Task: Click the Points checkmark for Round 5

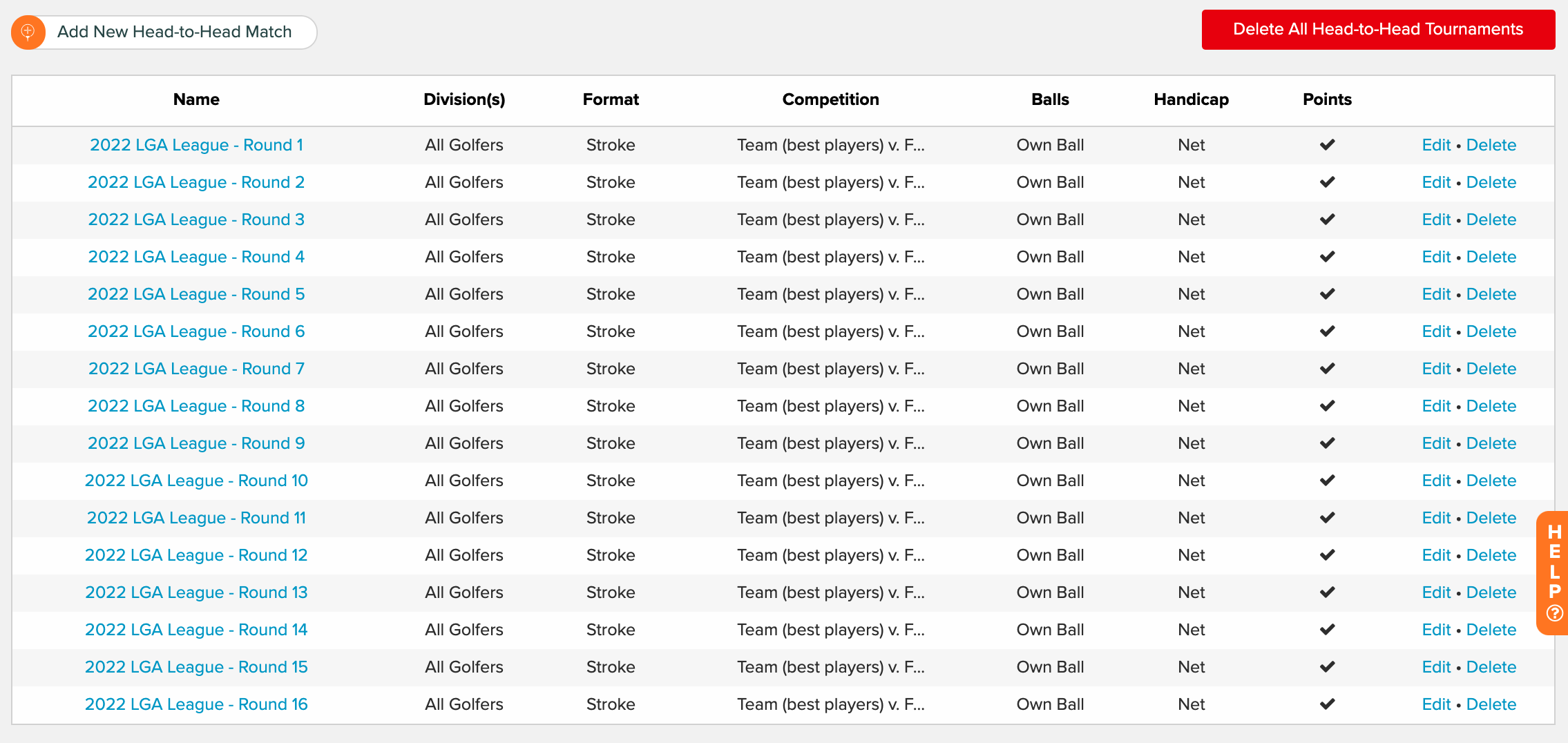Action: click(1327, 294)
